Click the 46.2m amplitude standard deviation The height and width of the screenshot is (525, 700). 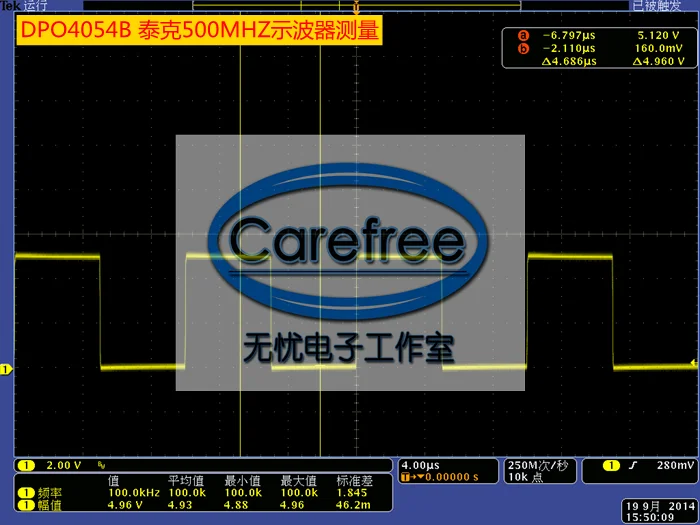pyautogui.click(x=353, y=505)
